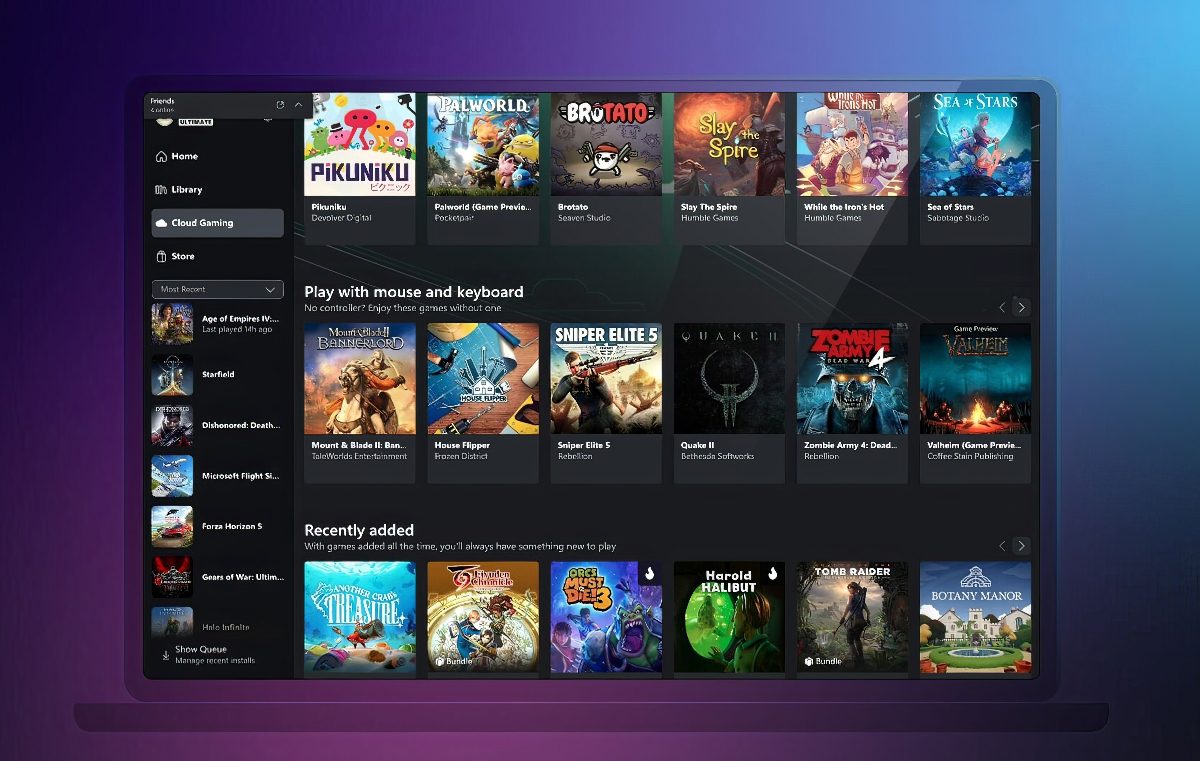This screenshot has height=761, width=1200.
Task: Open Age of Empires IV in recents
Action: click(217, 323)
